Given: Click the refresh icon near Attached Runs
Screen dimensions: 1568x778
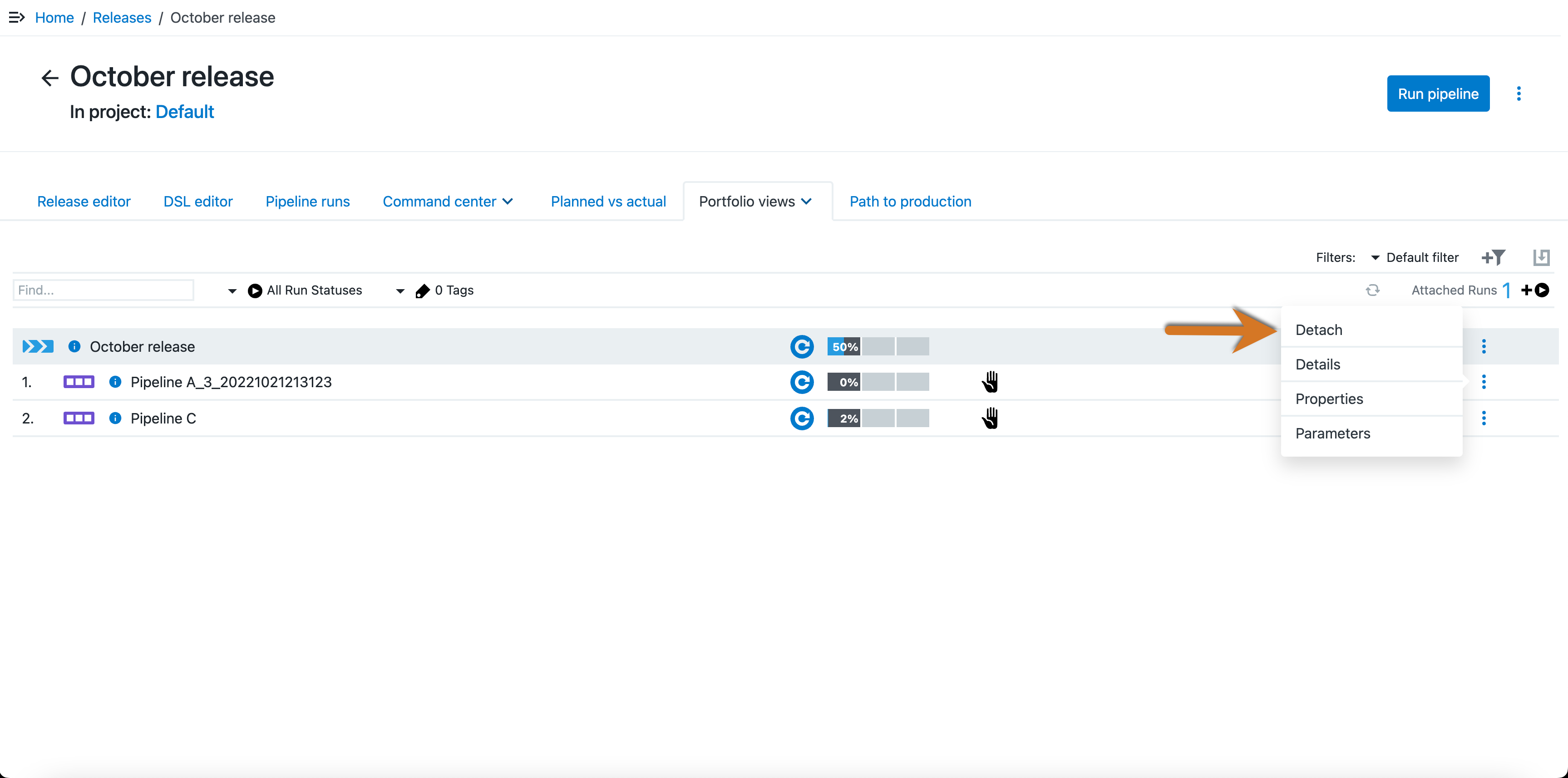Looking at the screenshot, I should (x=1372, y=291).
